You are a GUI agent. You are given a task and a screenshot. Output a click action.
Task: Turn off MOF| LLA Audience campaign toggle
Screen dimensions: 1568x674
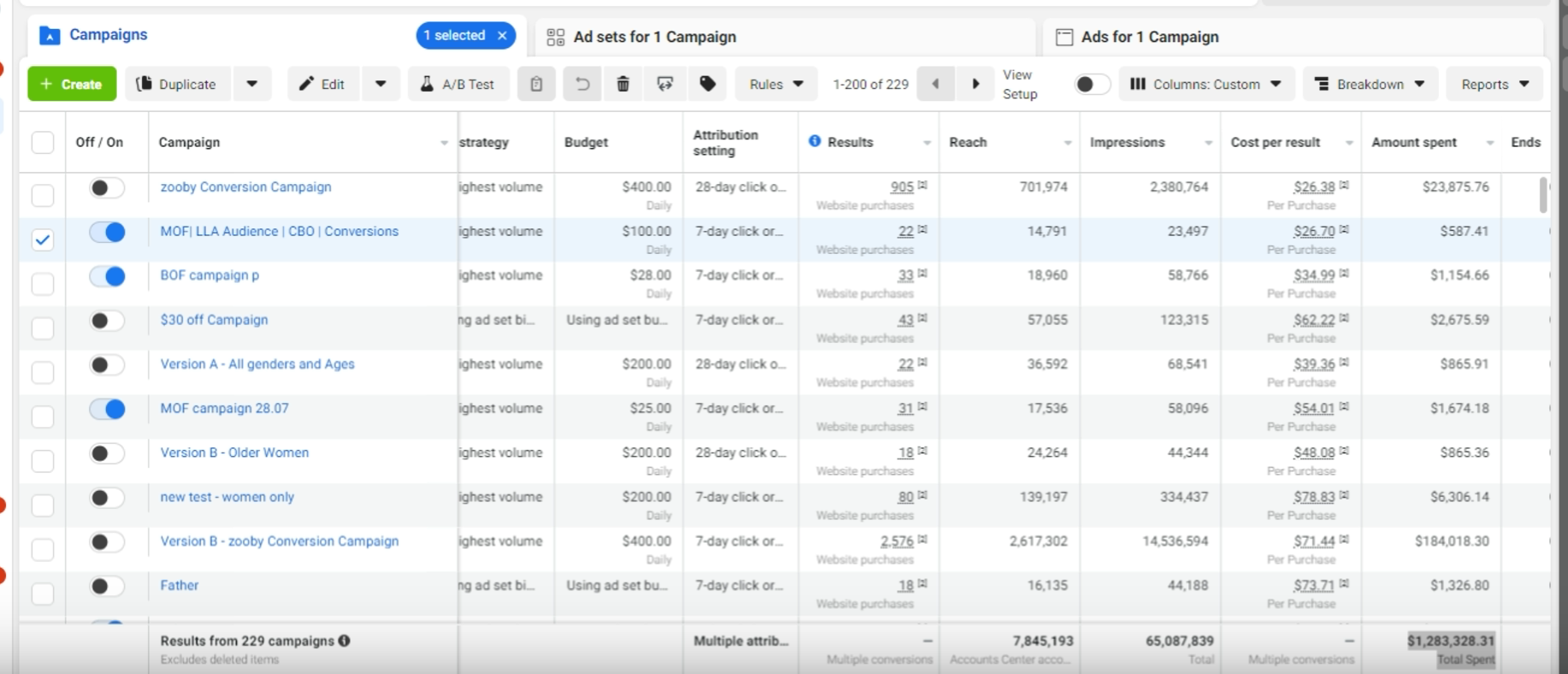click(x=107, y=232)
